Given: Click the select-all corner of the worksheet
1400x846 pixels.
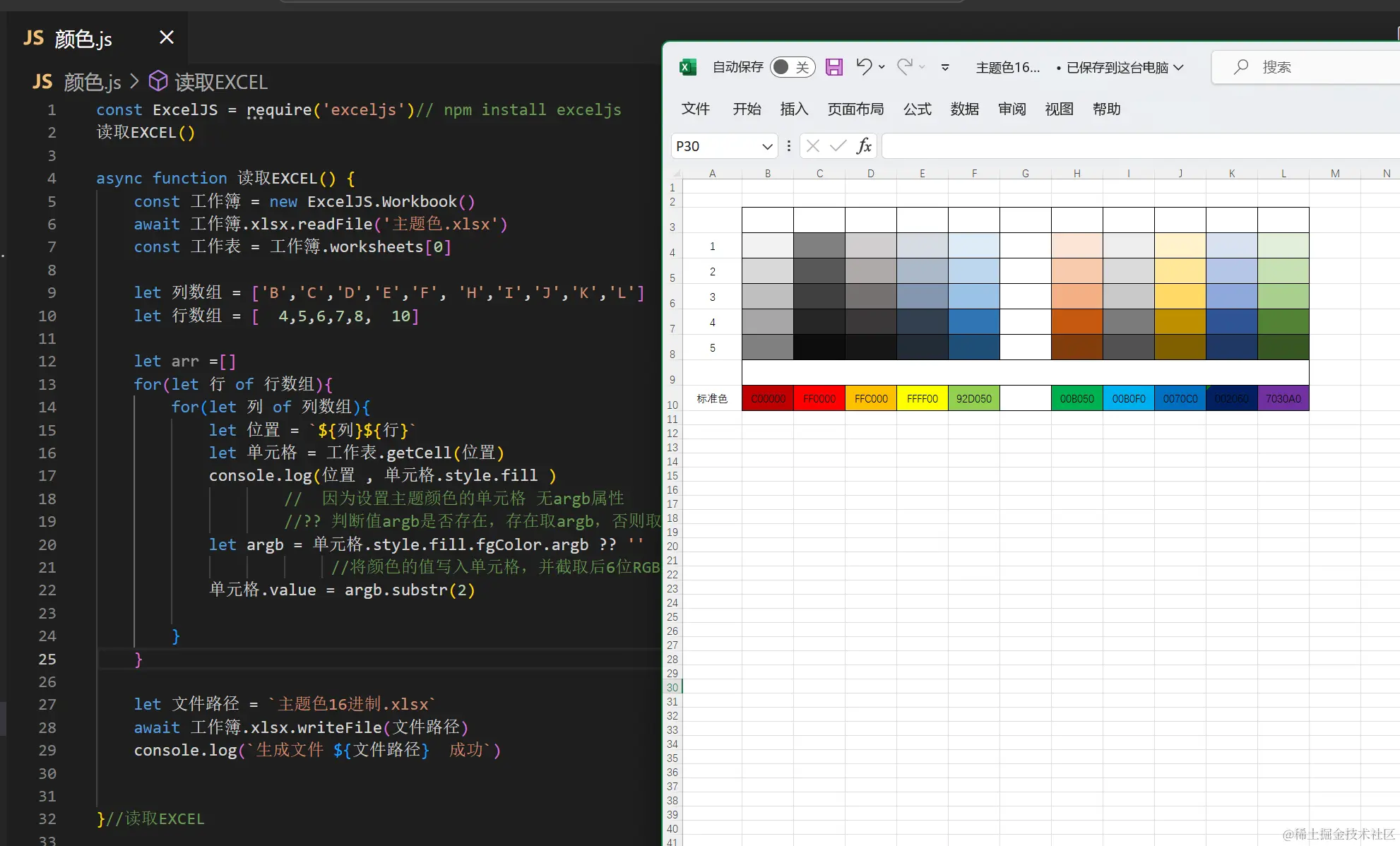Looking at the screenshot, I should coord(676,173).
